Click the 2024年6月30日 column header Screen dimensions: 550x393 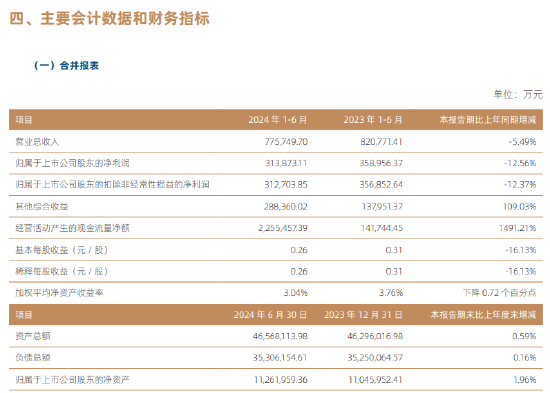(270, 315)
